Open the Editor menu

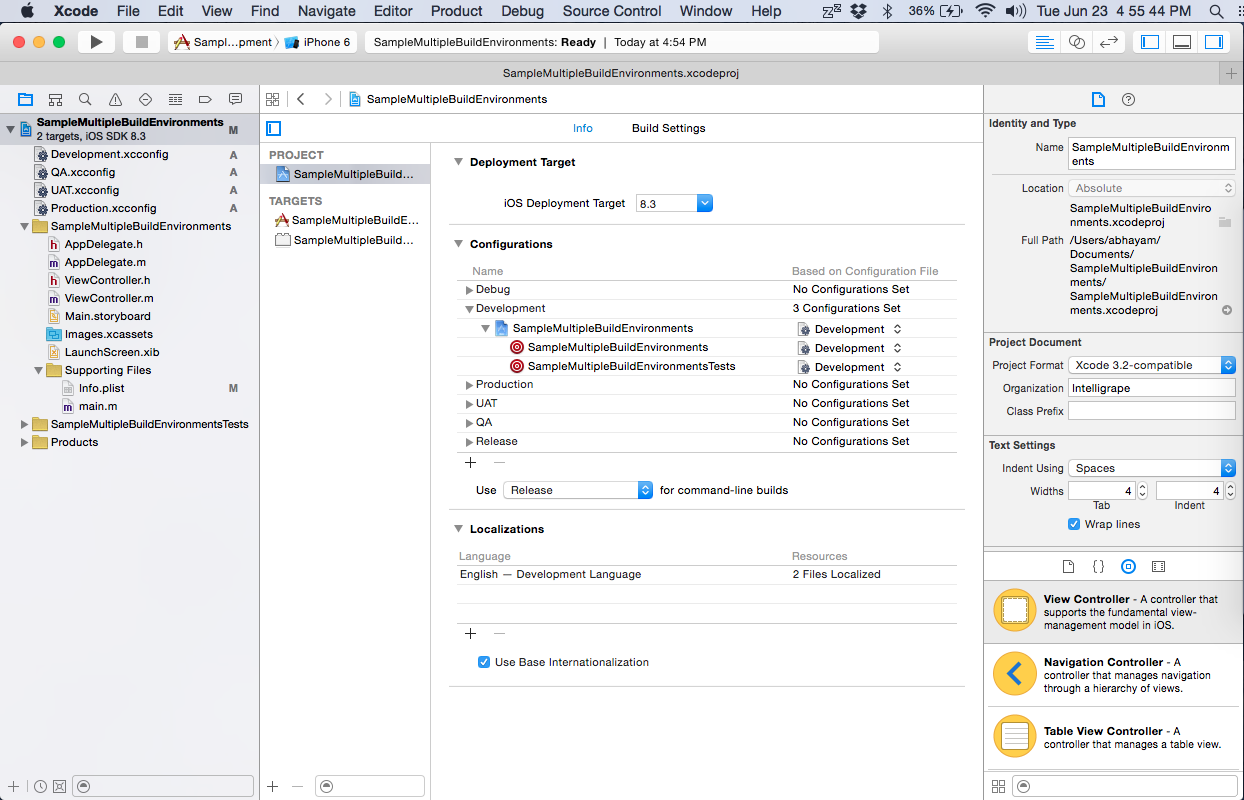click(x=393, y=11)
